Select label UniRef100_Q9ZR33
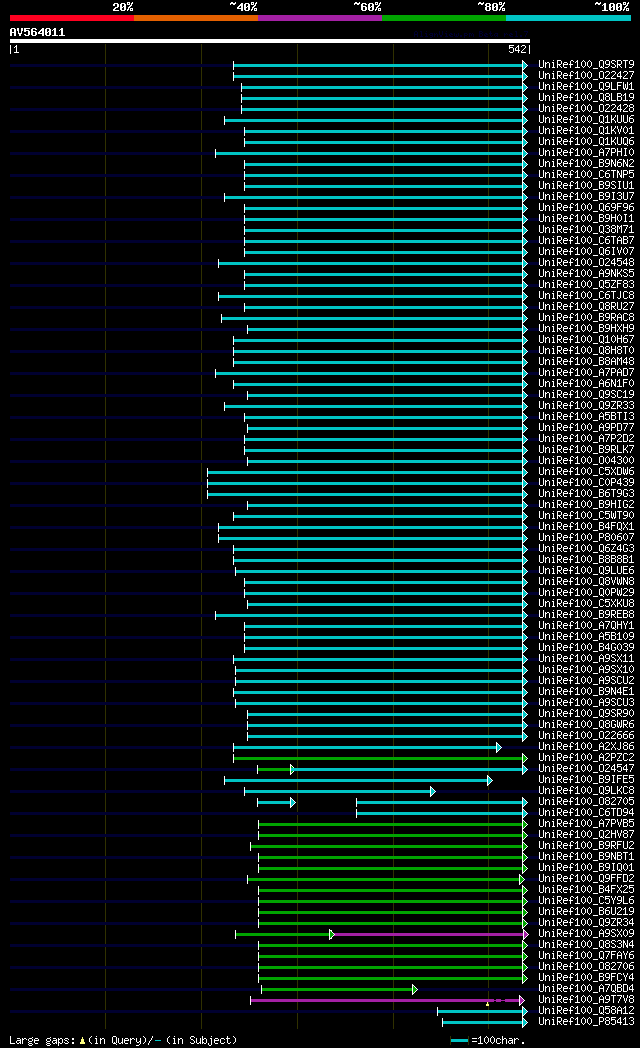 586,406
